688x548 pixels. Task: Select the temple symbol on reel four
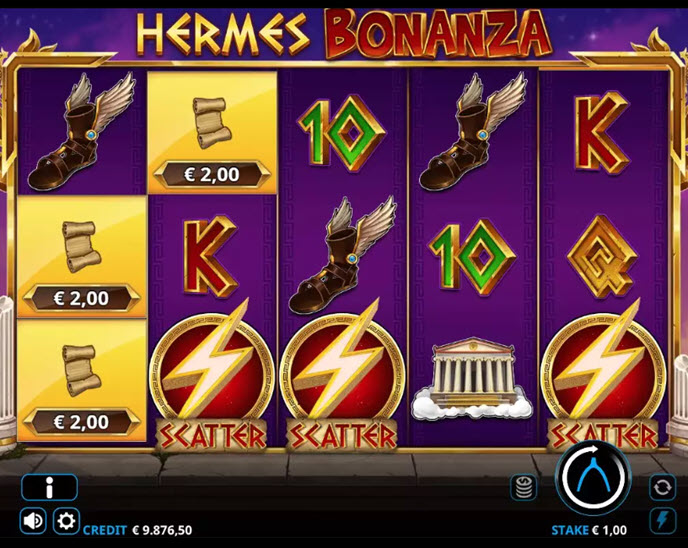pos(473,377)
